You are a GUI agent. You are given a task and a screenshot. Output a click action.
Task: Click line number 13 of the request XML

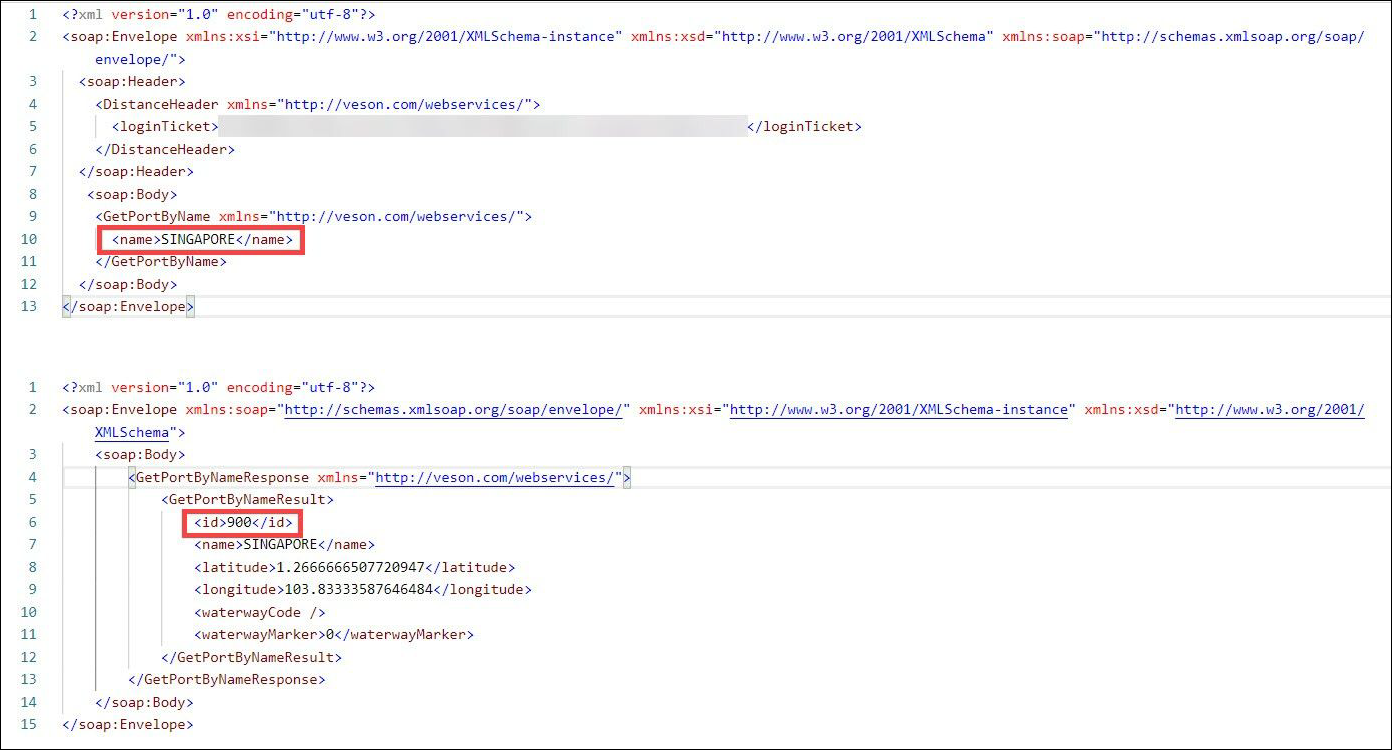pos(29,307)
